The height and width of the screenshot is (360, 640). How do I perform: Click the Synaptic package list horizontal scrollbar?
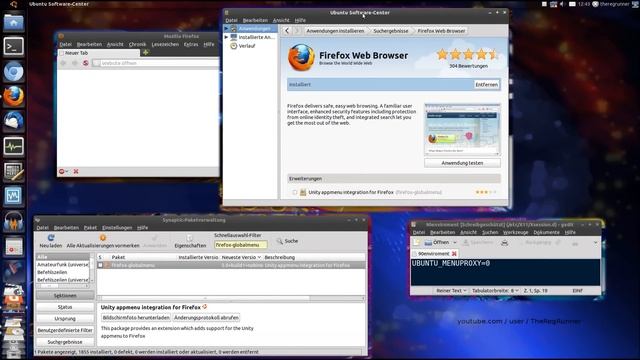(231, 298)
